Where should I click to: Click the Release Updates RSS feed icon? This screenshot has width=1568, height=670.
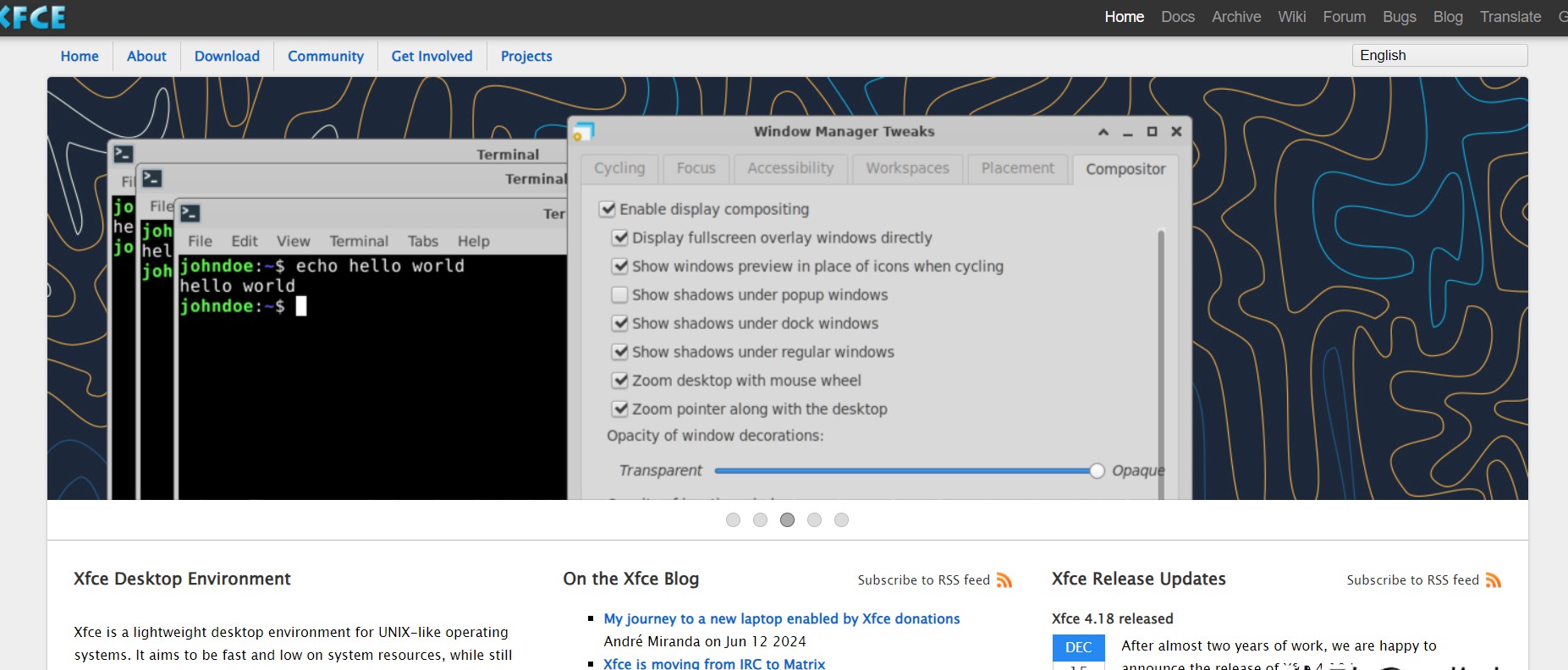click(x=1493, y=580)
